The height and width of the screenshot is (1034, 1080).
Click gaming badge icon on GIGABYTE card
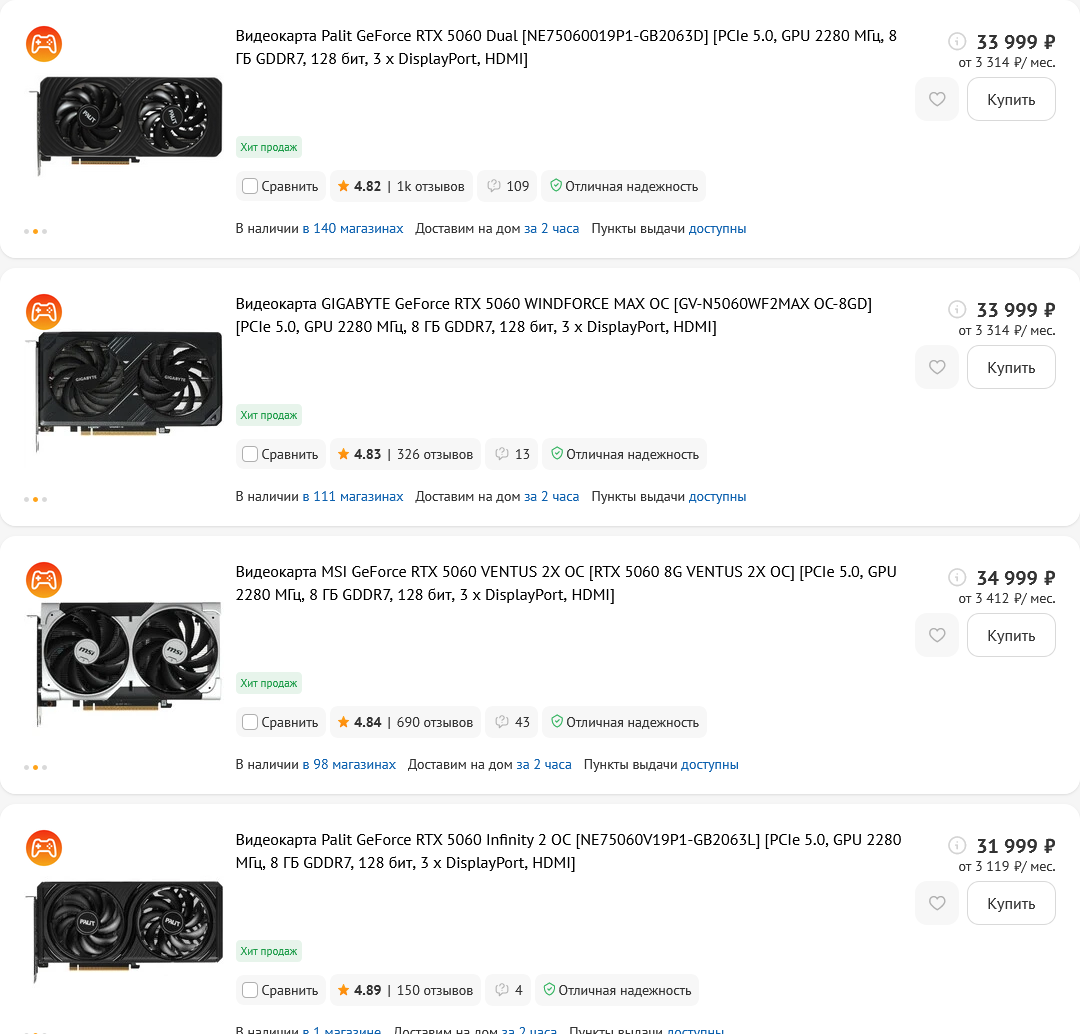pos(44,312)
